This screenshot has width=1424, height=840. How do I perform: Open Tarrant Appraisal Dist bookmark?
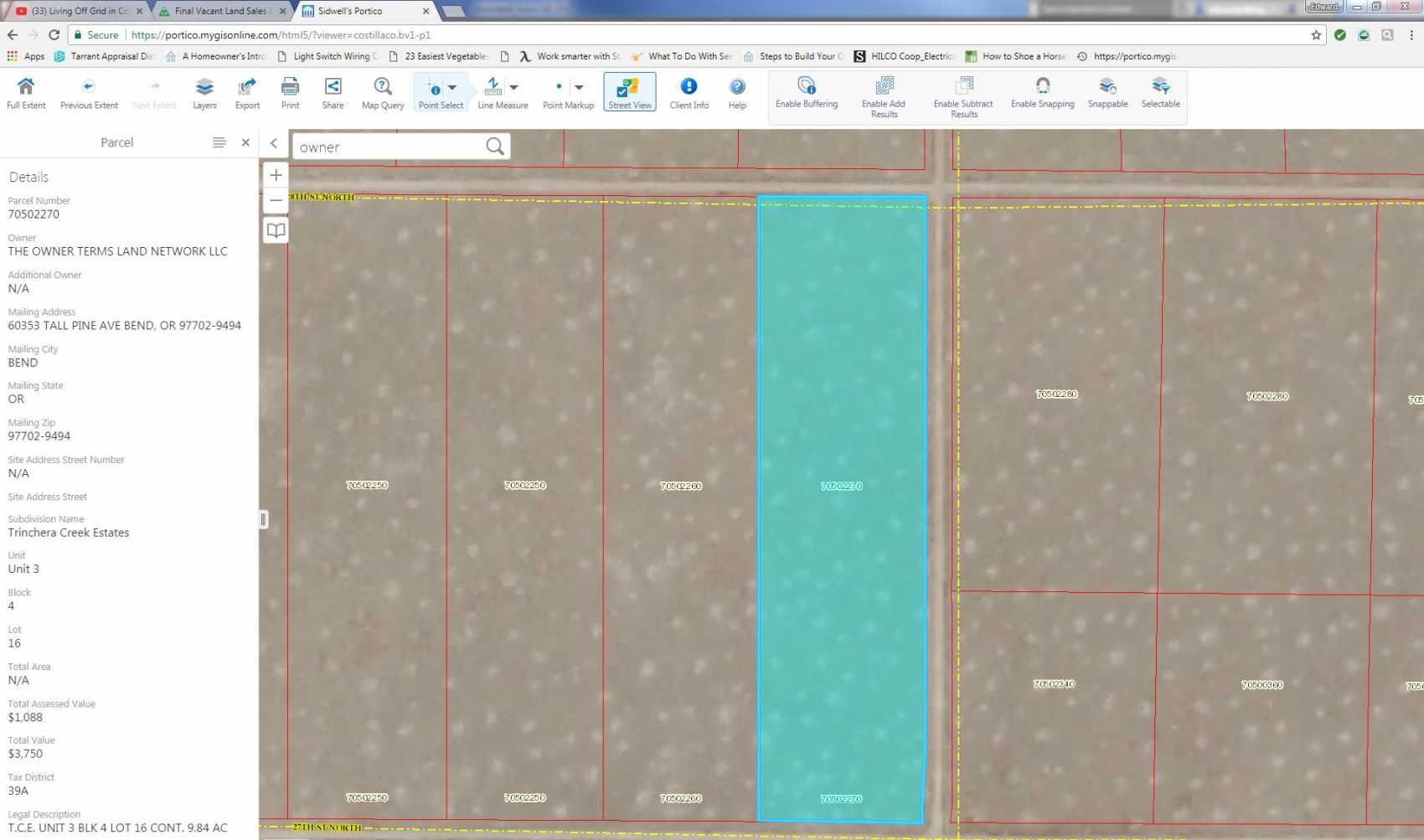105,56
